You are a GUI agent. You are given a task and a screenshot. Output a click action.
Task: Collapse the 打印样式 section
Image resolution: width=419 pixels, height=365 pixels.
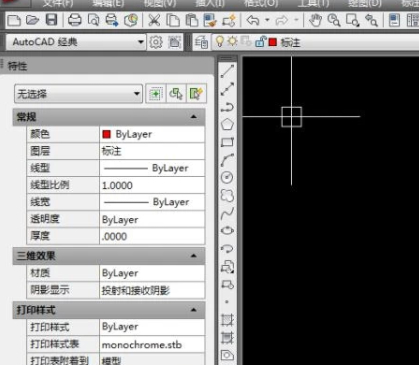point(193,310)
